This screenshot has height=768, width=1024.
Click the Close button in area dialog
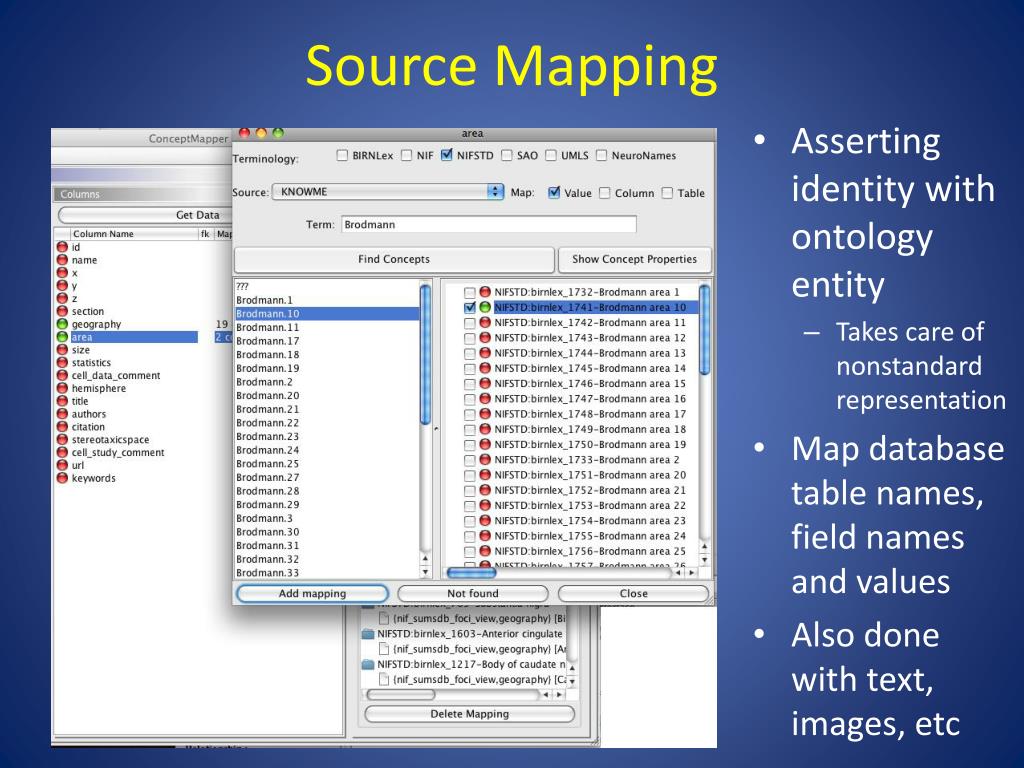click(633, 593)
